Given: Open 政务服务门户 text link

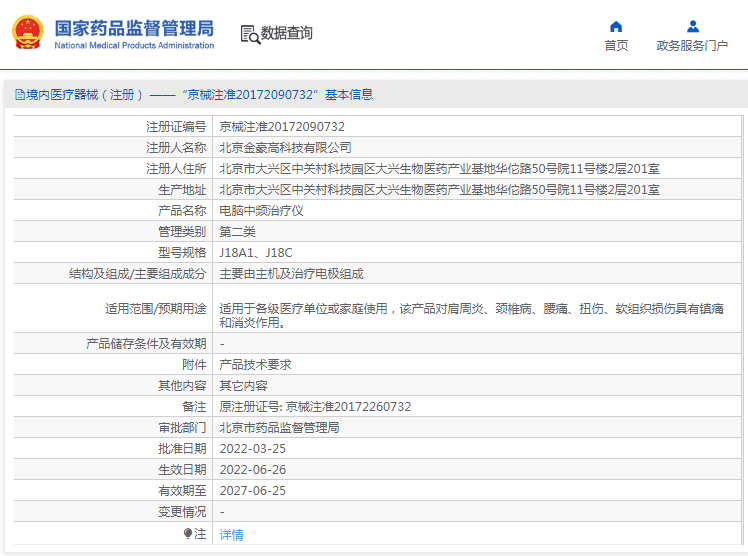Looking at the screenshot, I should pos(692,46).
